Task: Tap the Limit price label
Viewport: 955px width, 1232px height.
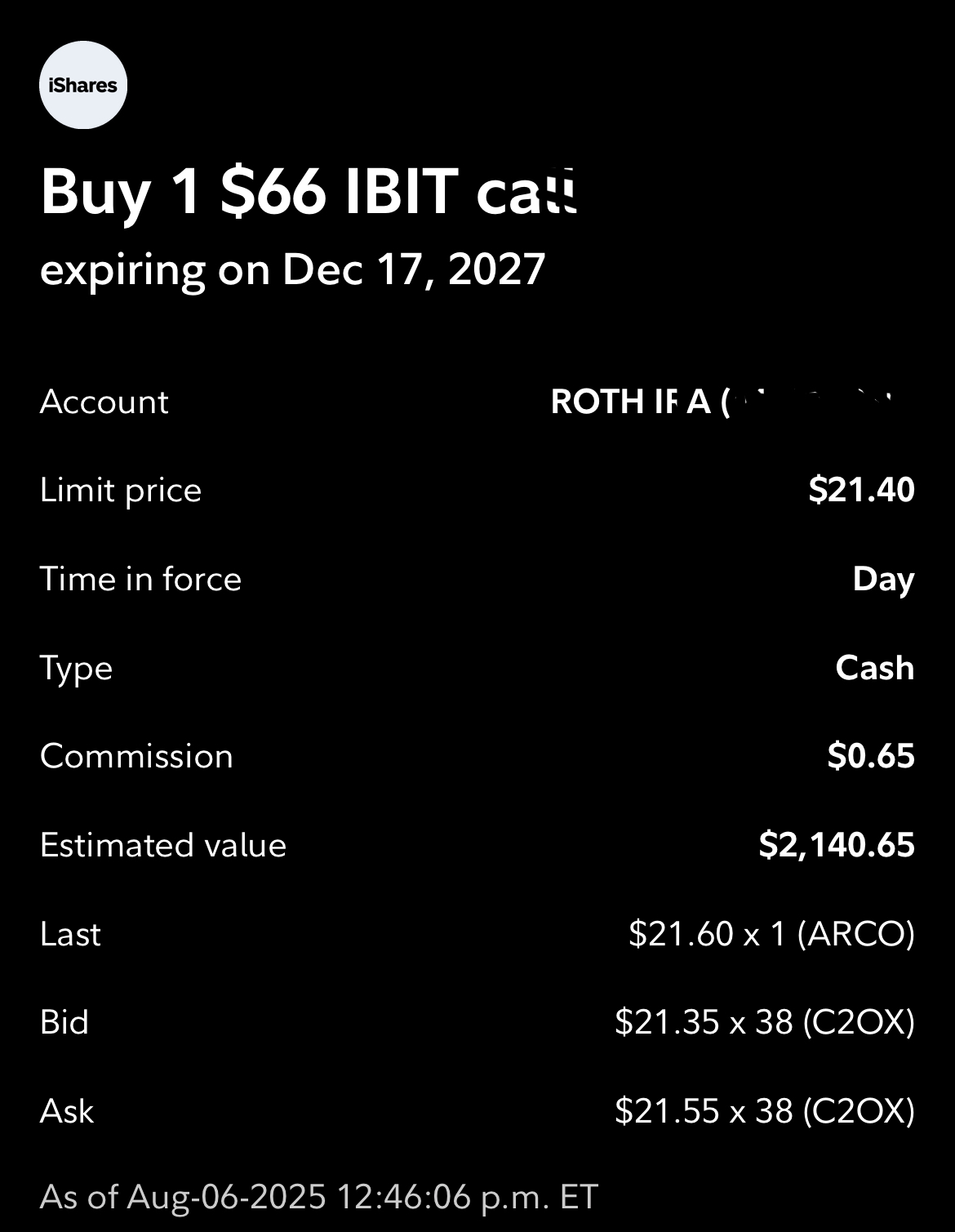Action: [x=120, y=491]
